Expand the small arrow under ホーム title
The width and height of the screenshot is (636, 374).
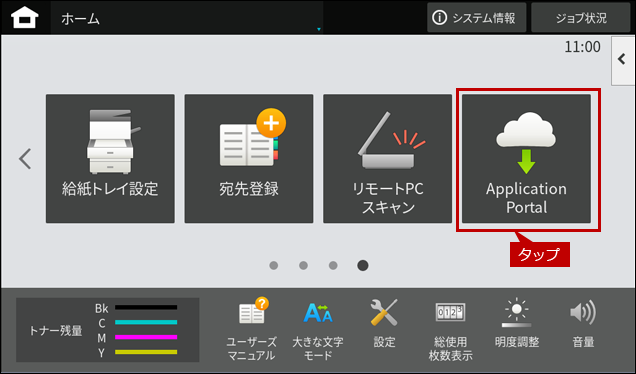coord(319,29)
